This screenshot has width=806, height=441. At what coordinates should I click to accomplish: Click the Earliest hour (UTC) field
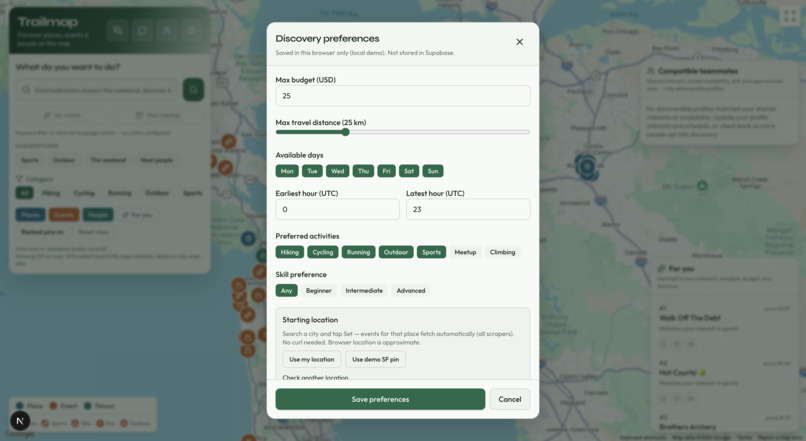click(x=337, y=209)
